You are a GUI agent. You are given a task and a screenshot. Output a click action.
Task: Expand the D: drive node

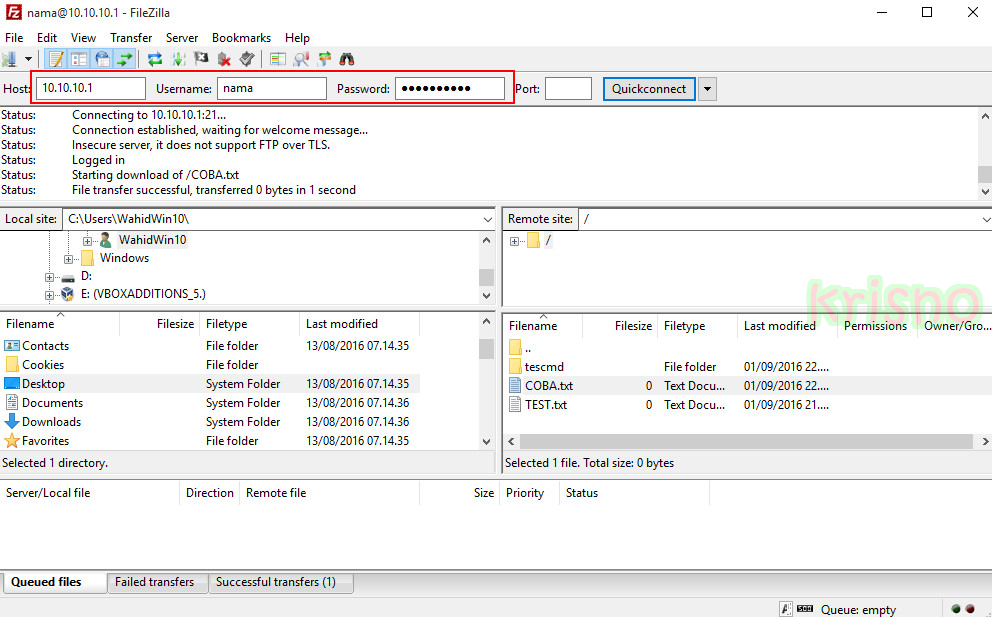click(x=49, y=277)
